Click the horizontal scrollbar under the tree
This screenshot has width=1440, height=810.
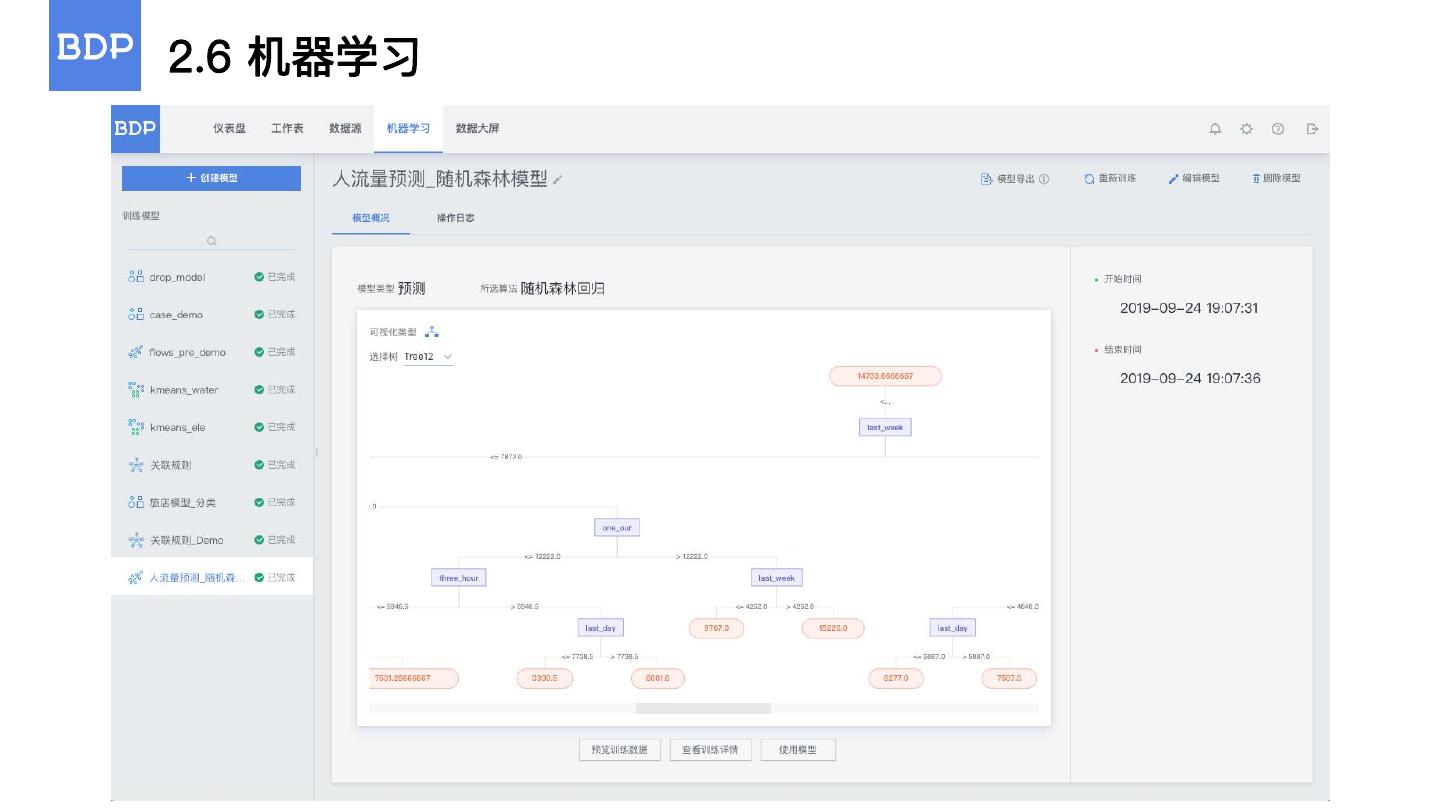(703, 708)
